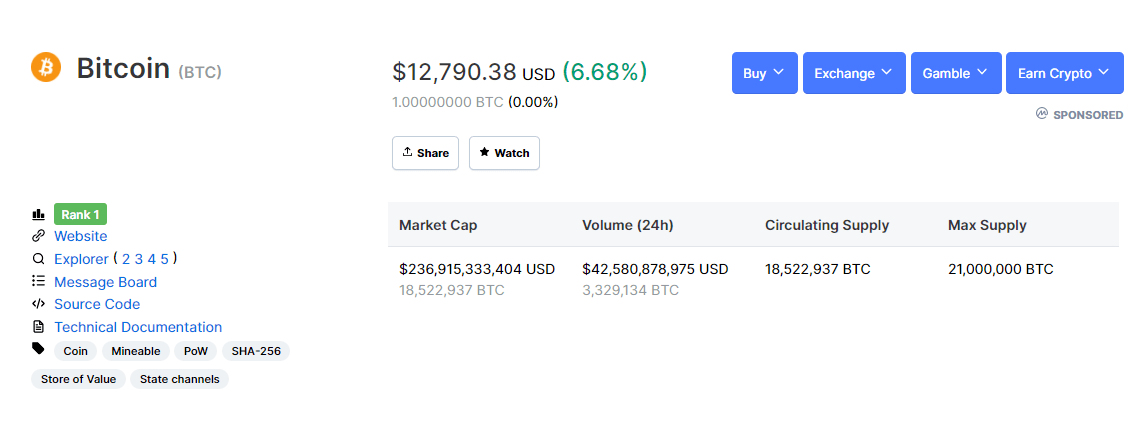The image size is (1144, 435).
Task: Select the State channels tag
Action: click(x=179, y=379)
